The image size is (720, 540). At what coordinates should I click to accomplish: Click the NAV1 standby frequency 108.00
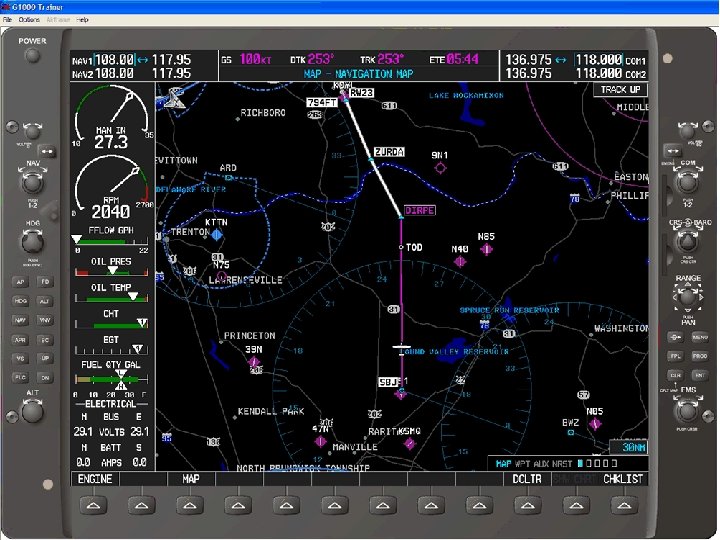(114, 60)
